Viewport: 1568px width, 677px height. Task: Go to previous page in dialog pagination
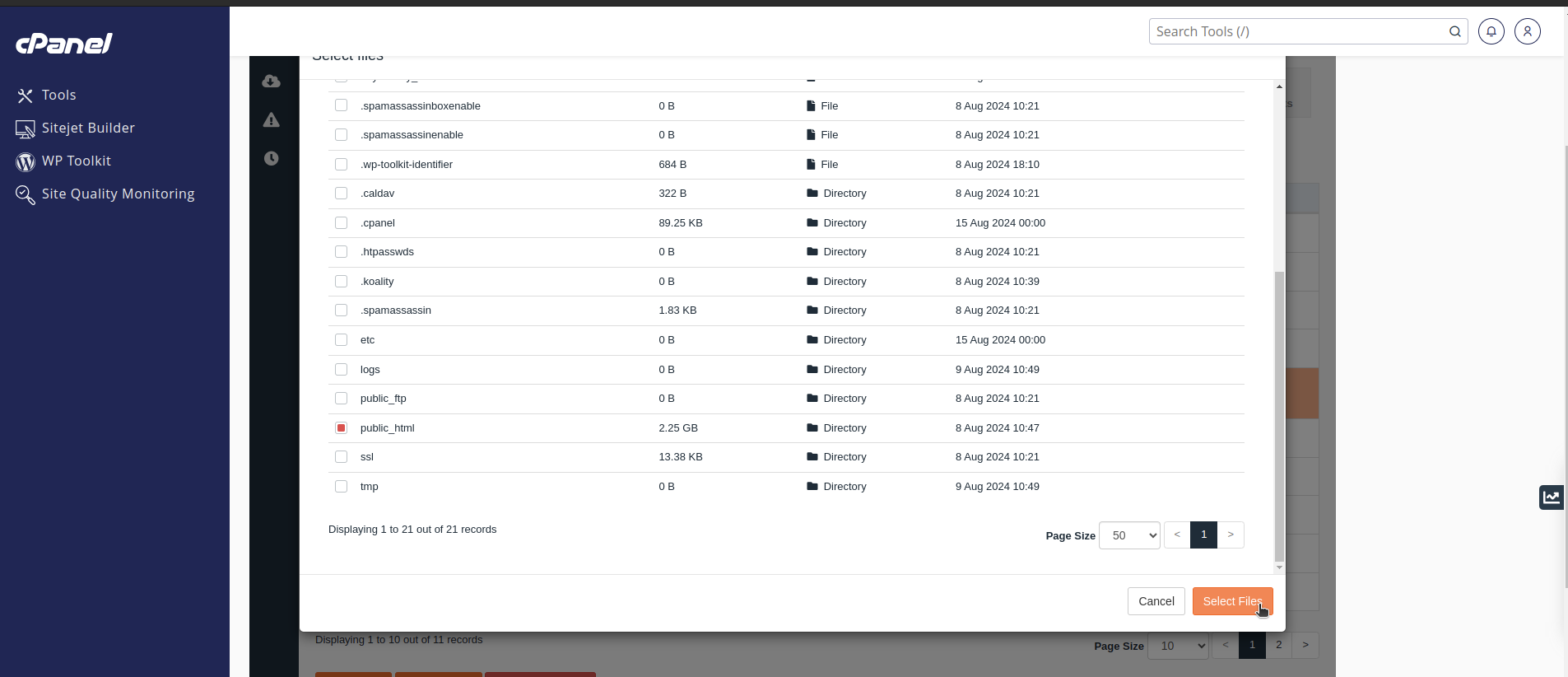pyautogui.click(x=1177, y=535)
